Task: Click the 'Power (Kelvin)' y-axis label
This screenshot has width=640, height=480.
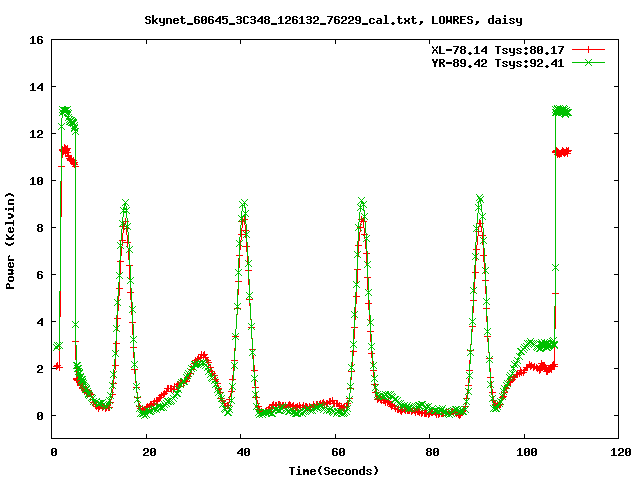Action: tap(10, 241)
